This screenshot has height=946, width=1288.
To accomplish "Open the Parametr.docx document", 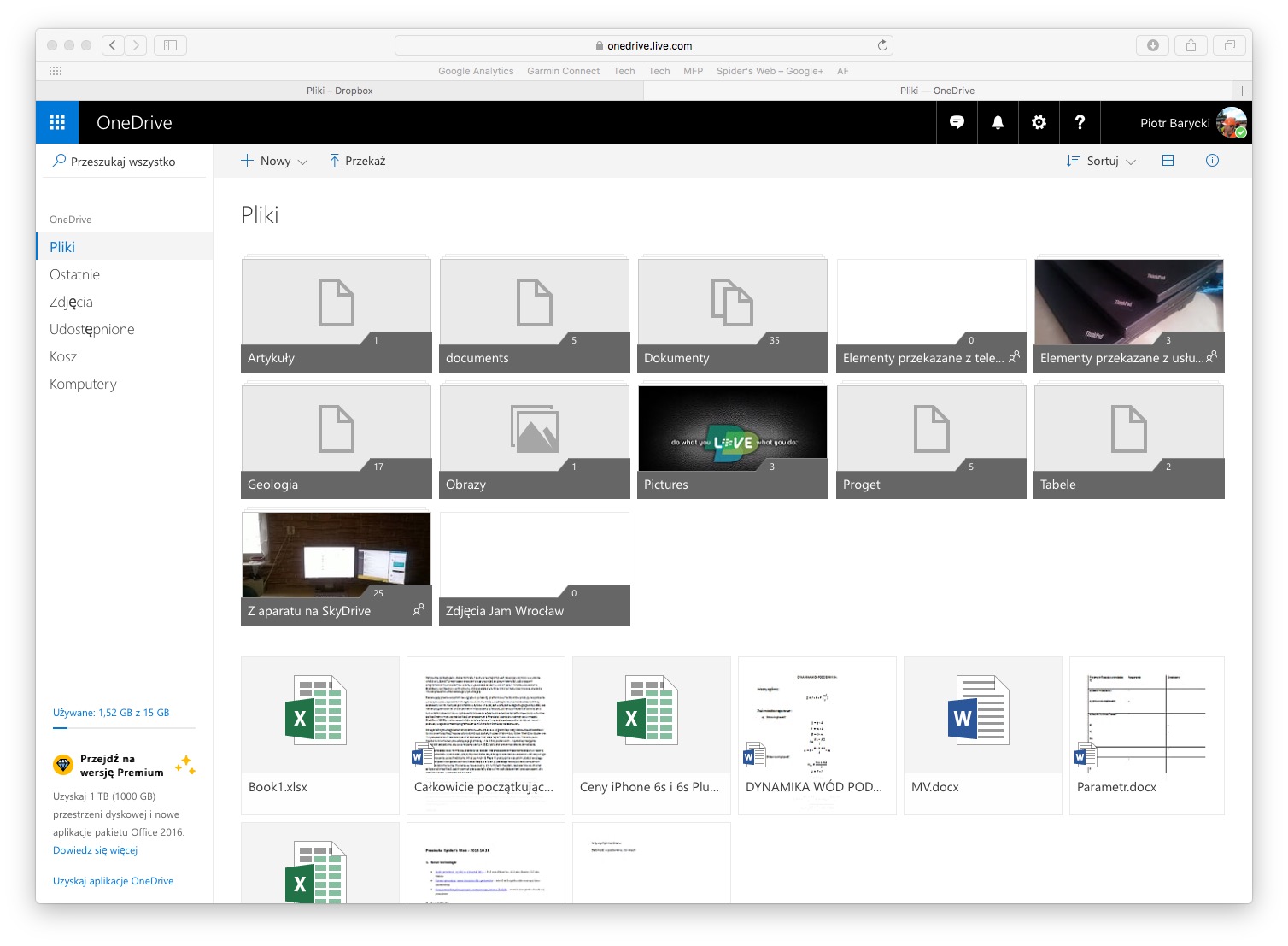I will coord(1147,736).
